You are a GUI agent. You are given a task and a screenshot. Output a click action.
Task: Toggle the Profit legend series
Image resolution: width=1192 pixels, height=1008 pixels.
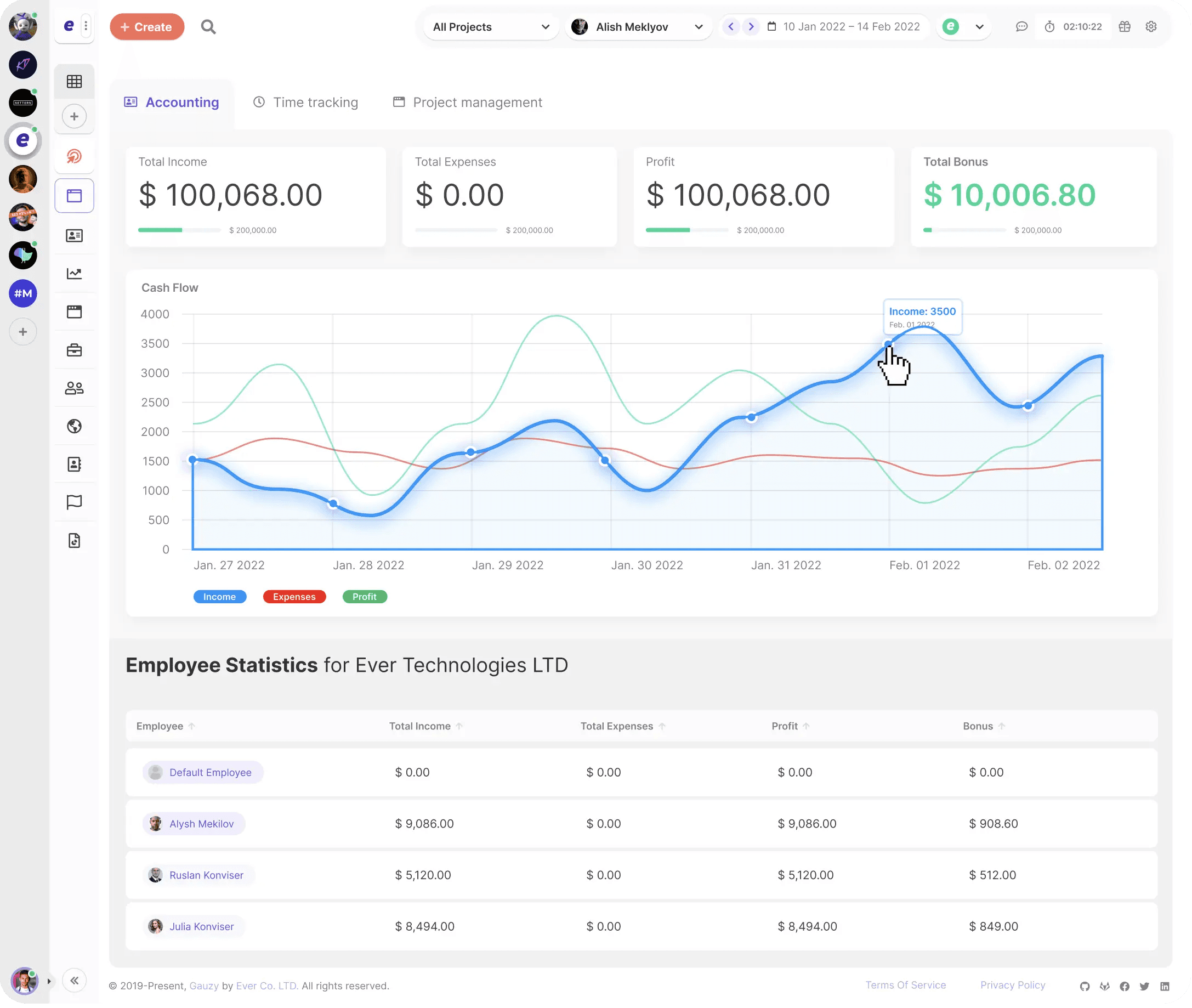365,597
